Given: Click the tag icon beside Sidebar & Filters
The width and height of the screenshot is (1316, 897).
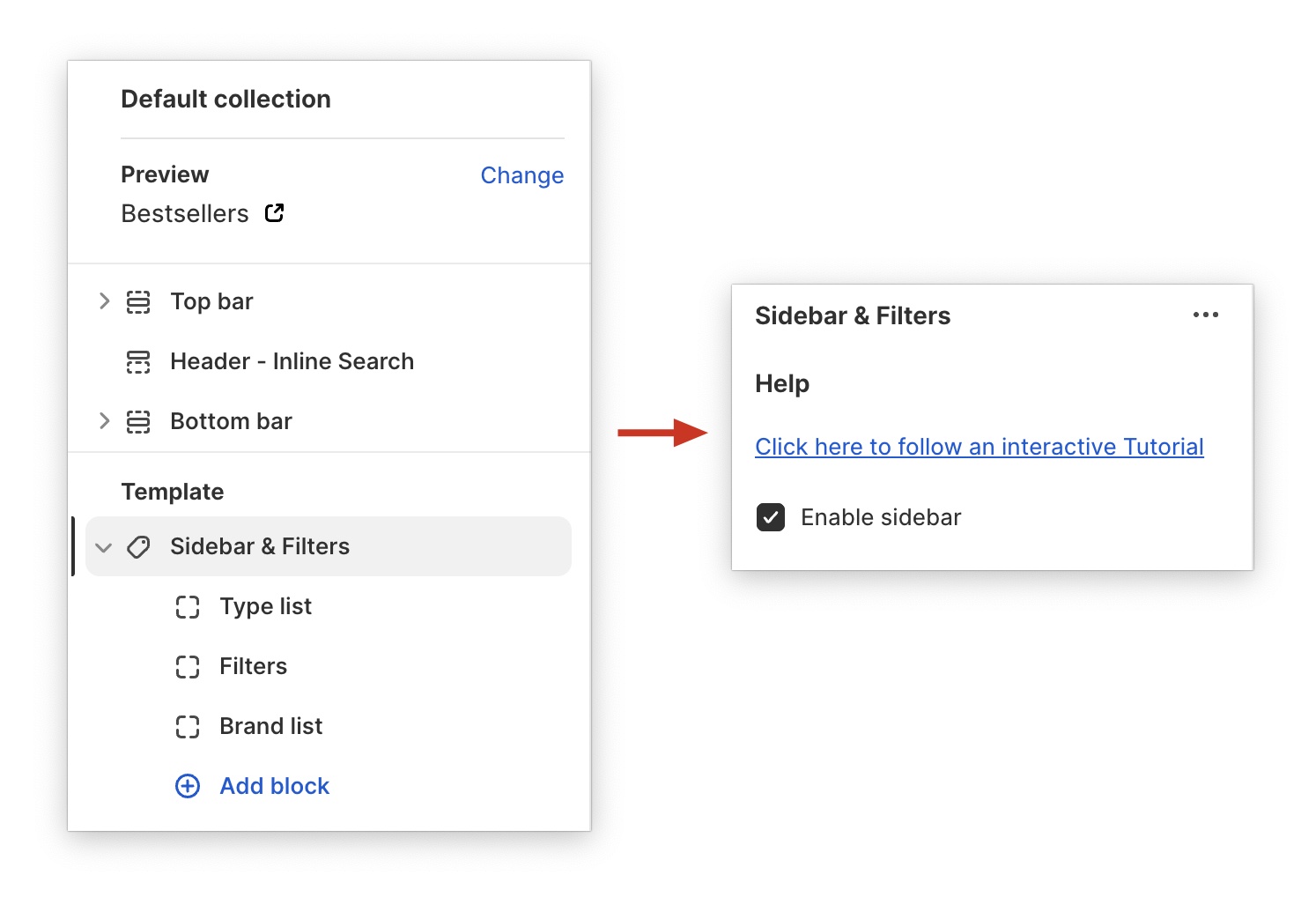Looking at the screenshot, I should (138, 546).
